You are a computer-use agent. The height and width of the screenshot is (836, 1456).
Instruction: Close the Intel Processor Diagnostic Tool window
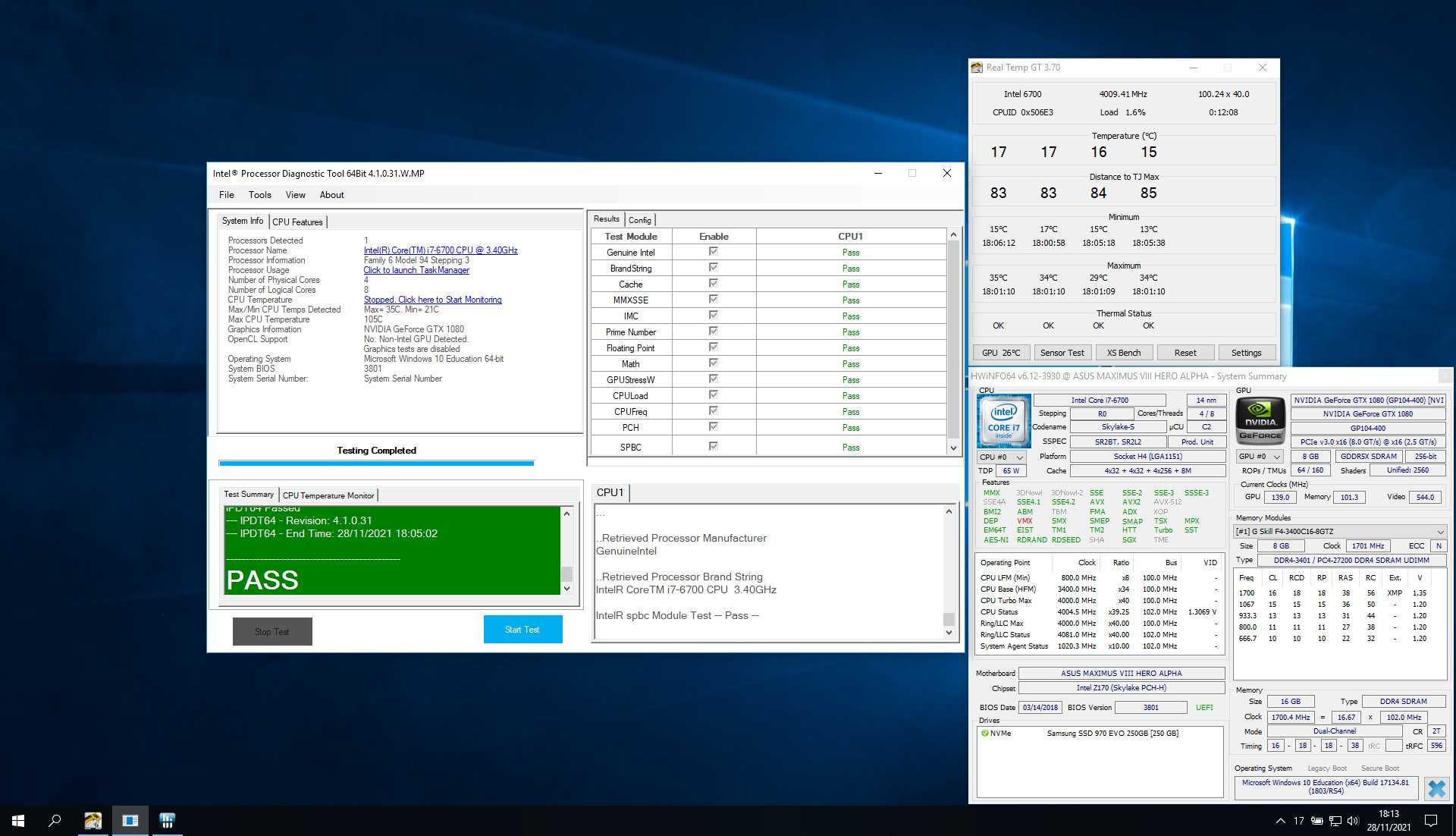tap(946, 173)
